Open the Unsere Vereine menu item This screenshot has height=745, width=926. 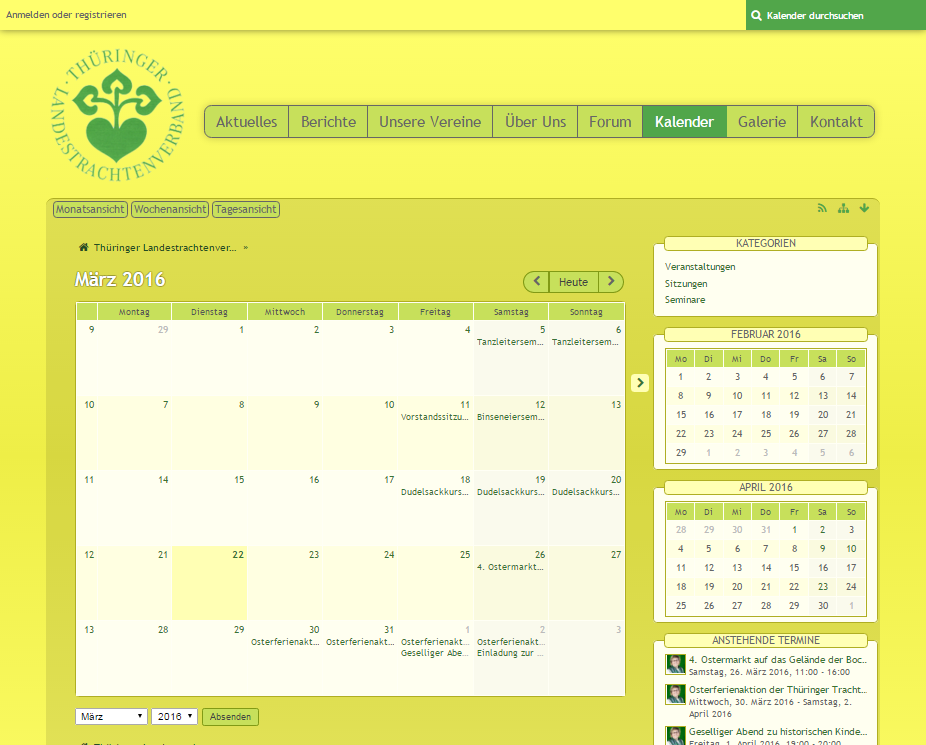pos(430,122)
